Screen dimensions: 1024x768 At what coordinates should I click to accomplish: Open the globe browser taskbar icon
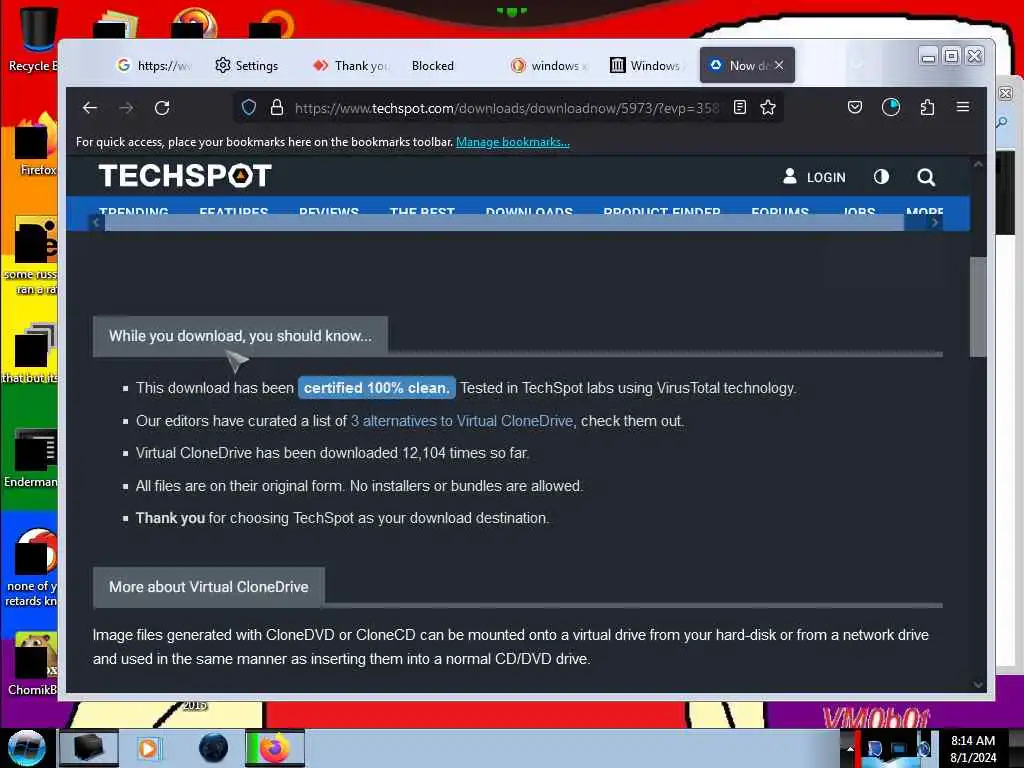[214, 748]
